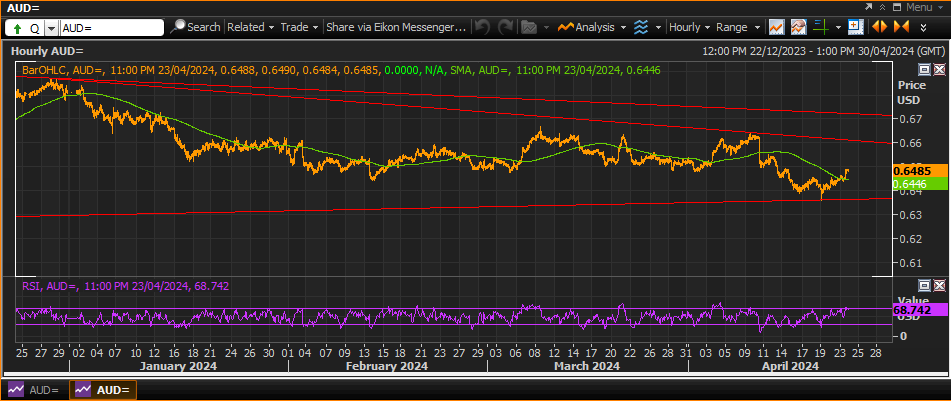Click the line chart style icon
Image resolution: width=951 pixels, height=401 pixels.
[776, 27]
